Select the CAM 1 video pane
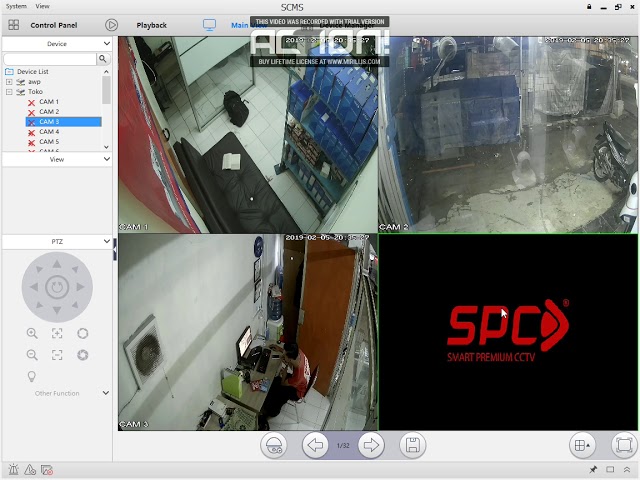Image resolution: width=640 pixels, height=480 pixels. 248,135
